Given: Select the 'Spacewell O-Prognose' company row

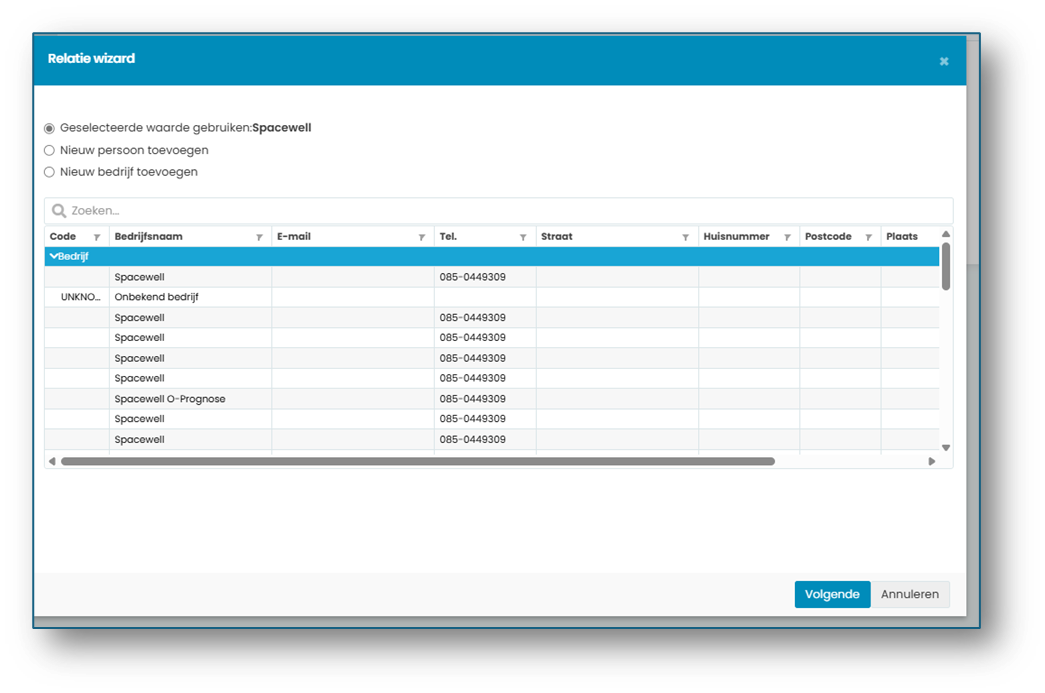Looking at the screenshot, I should (492, 398).
